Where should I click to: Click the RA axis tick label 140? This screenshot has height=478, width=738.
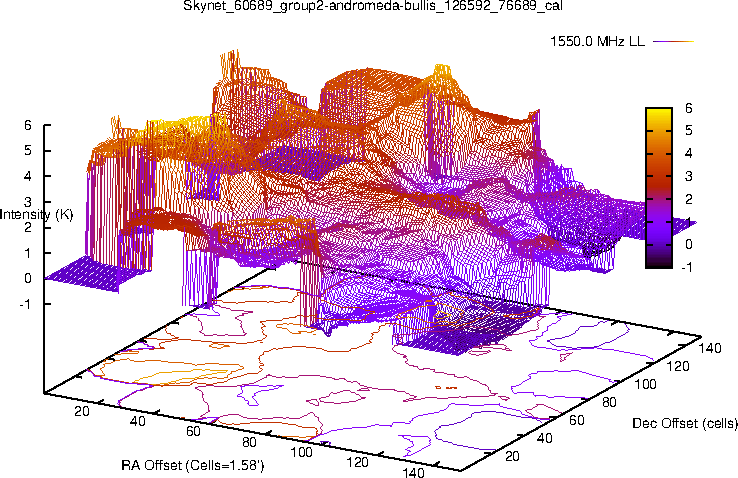[413, 472]
